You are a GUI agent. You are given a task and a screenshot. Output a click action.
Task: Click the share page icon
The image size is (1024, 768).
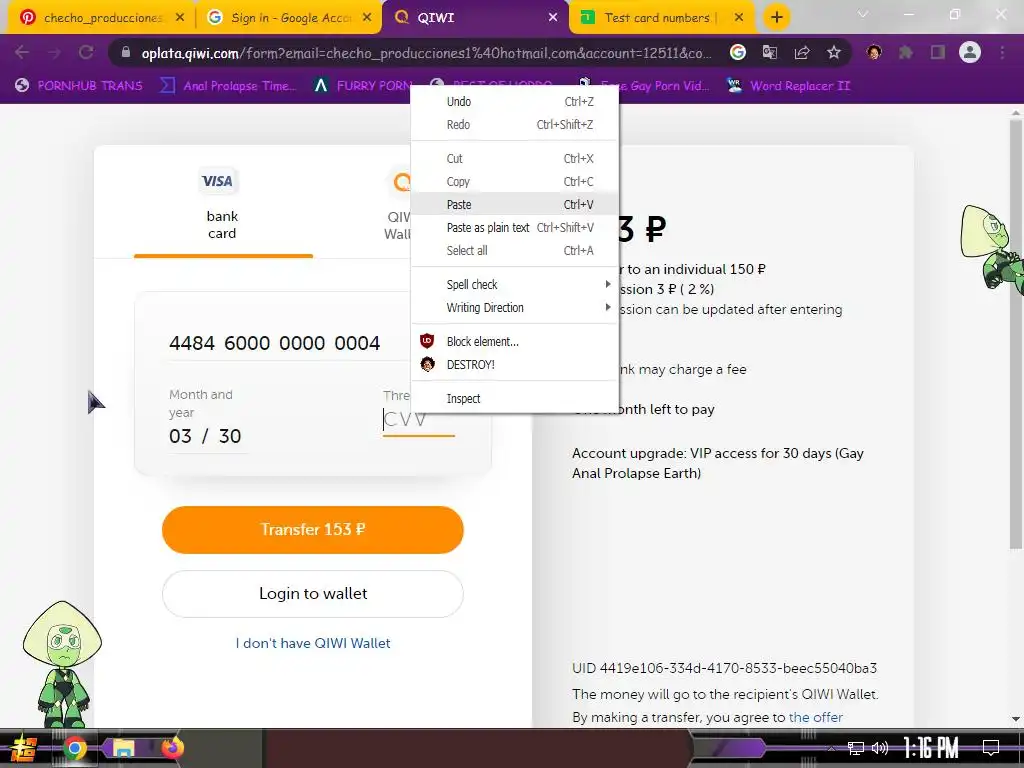802,52
